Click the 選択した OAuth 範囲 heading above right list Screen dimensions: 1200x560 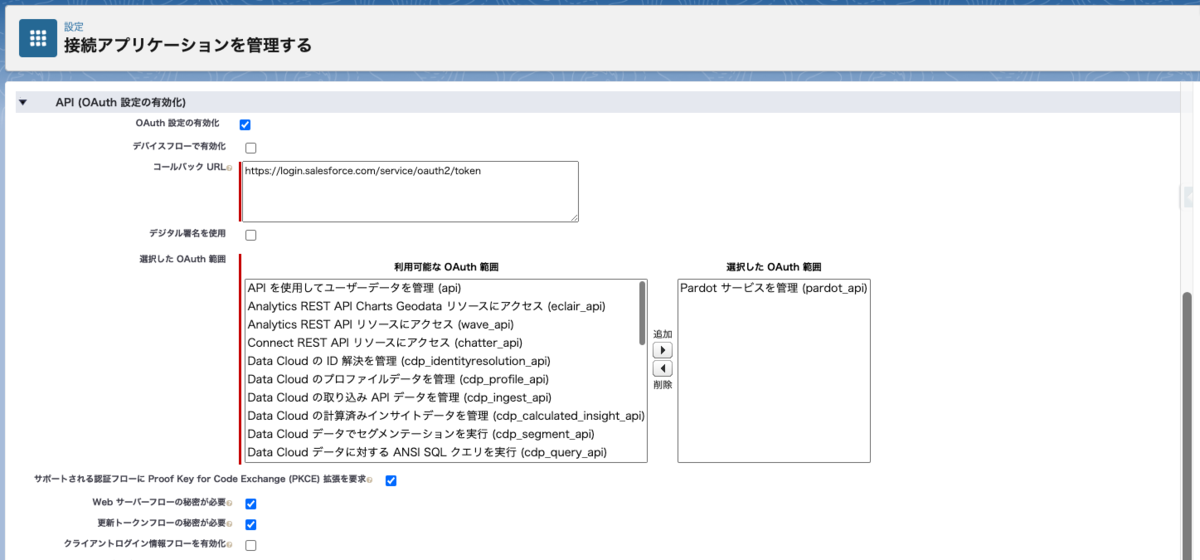(773, 267)
